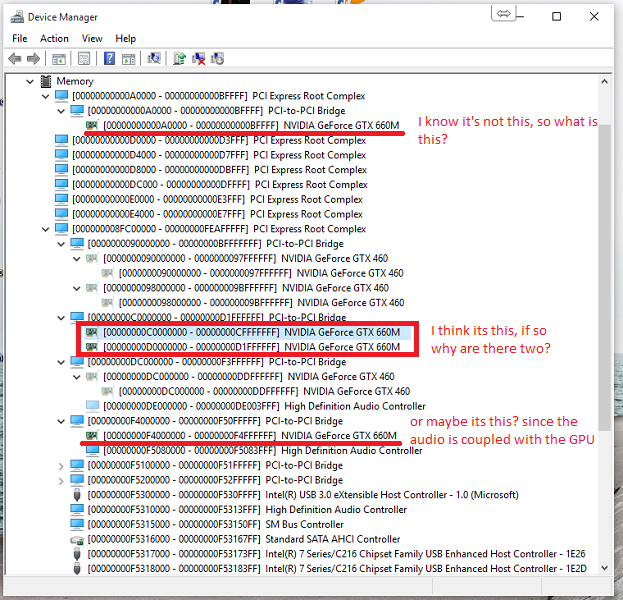Select Root Complex 00000000000D8000 - 00000000000DBFFF
This screenshot has width=623, height=600.
pos(219,170)
